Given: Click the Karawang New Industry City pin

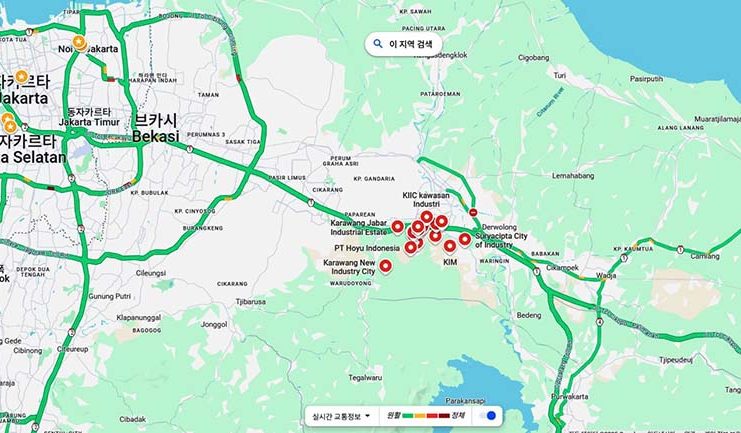Looking at the screenshot, I should (386, 267).
